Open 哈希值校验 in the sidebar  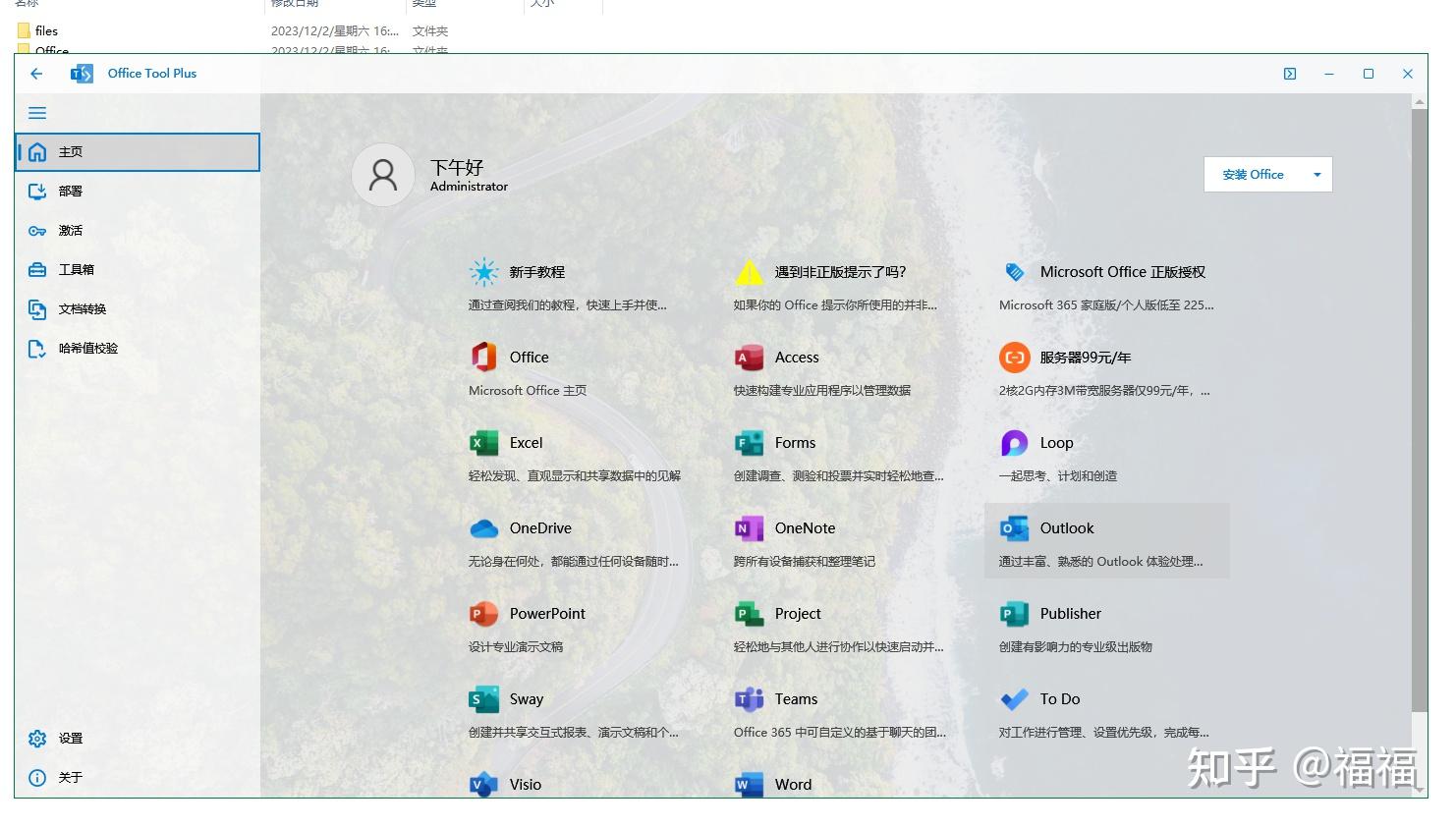[88, 348]
